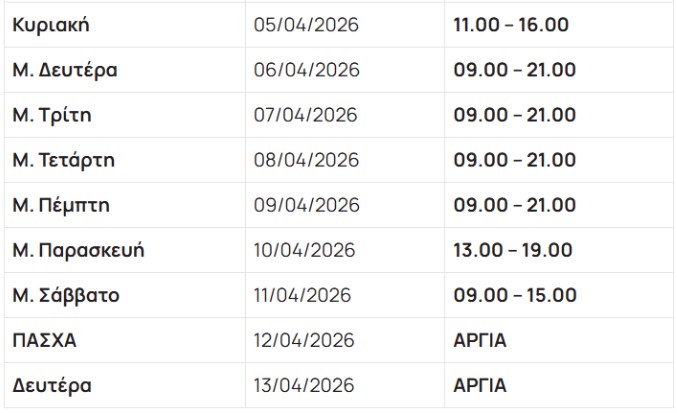The height and width of the screenshot is (413, 677).
Task: Select the date 05/04/2026
Action: pos(306,25)
